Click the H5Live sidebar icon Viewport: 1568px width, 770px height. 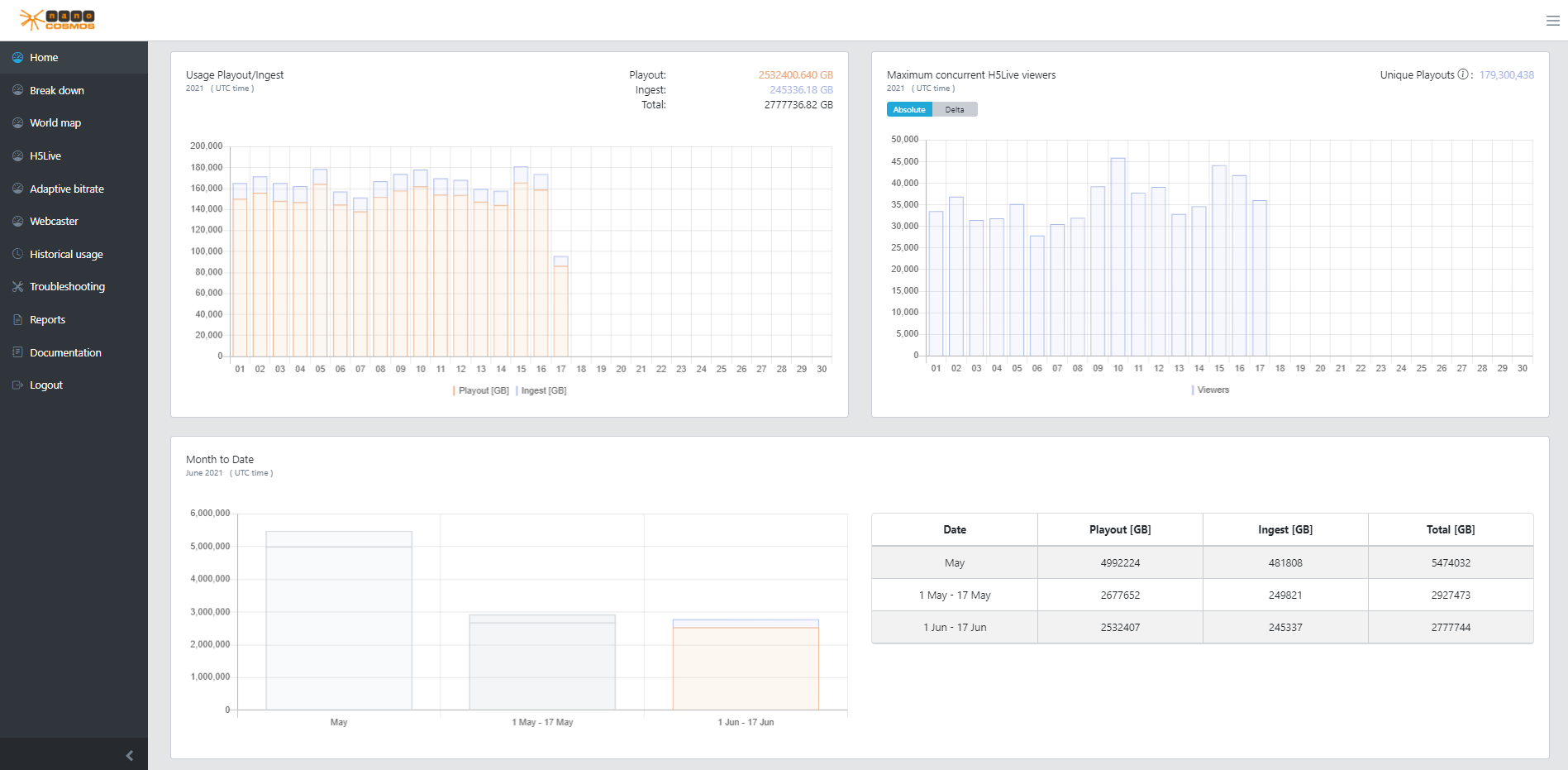pos(17,155)
